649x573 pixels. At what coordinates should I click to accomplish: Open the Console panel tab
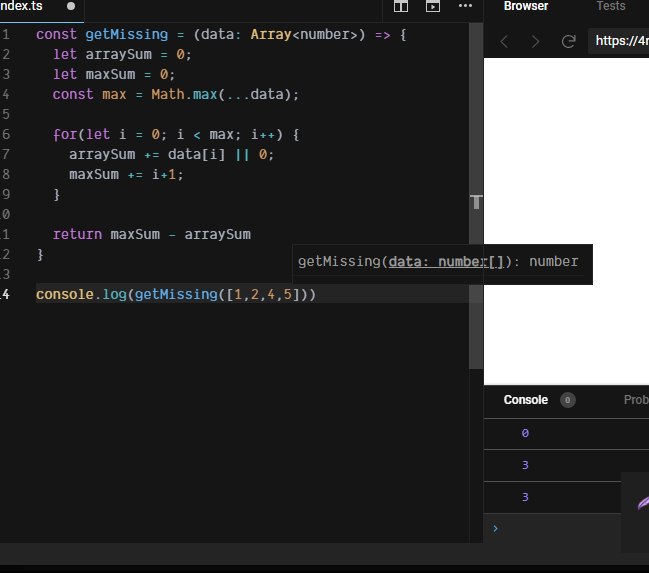click(x=526, y=400)
